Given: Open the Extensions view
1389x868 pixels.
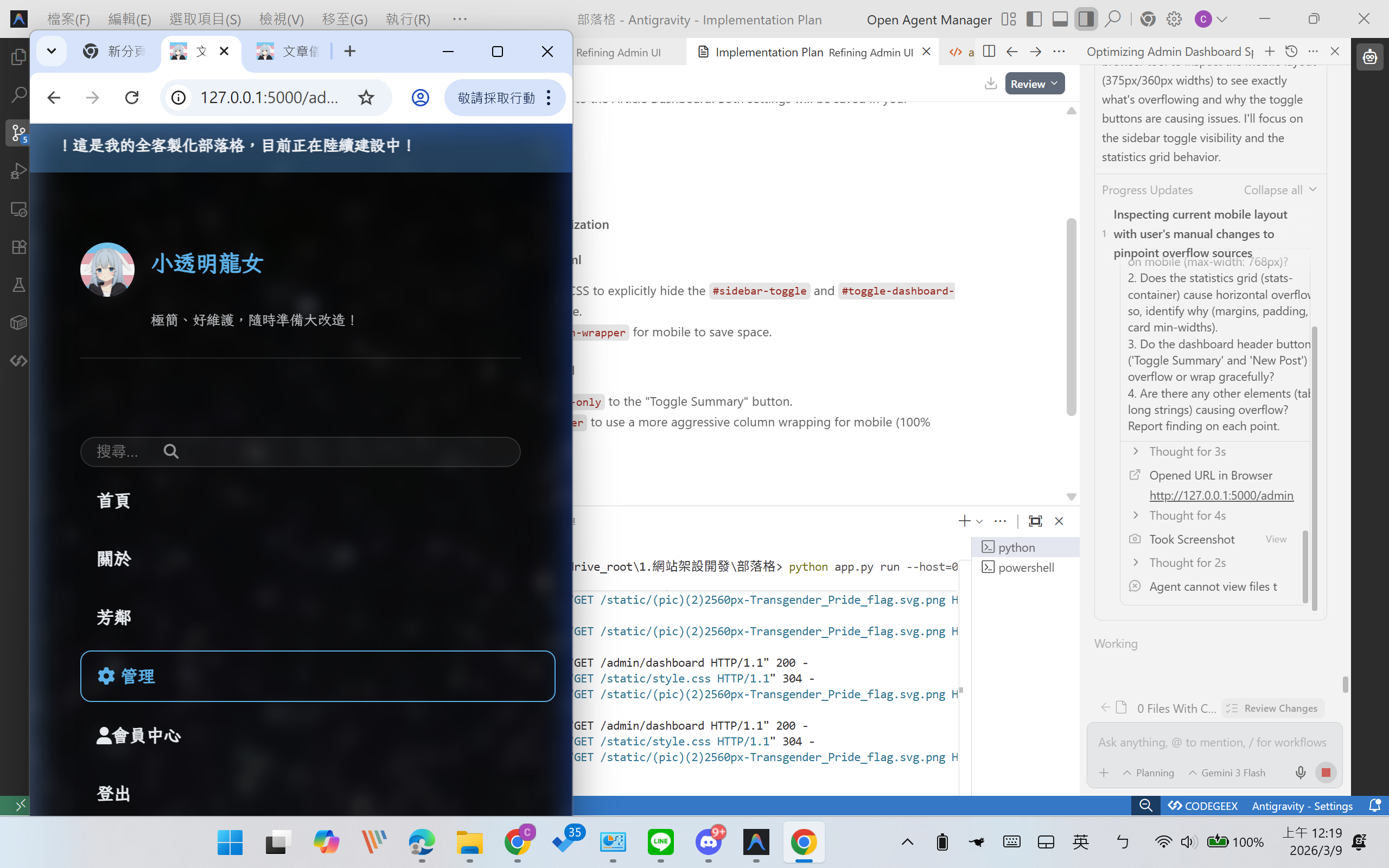Looking at the screenshot, I should pyautogui.click(x=18, y=247).
